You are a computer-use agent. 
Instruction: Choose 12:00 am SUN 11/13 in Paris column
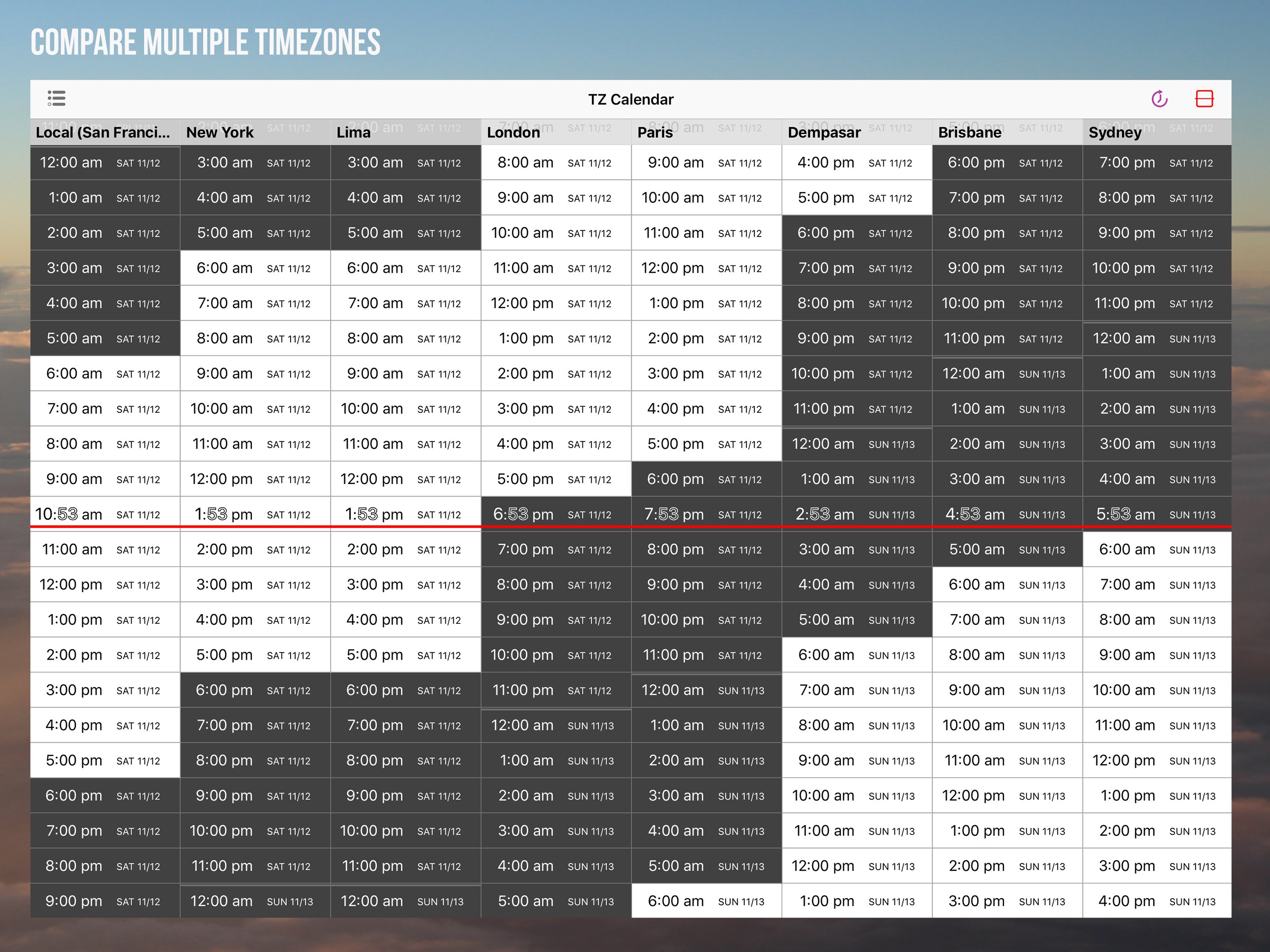(707, 690)
